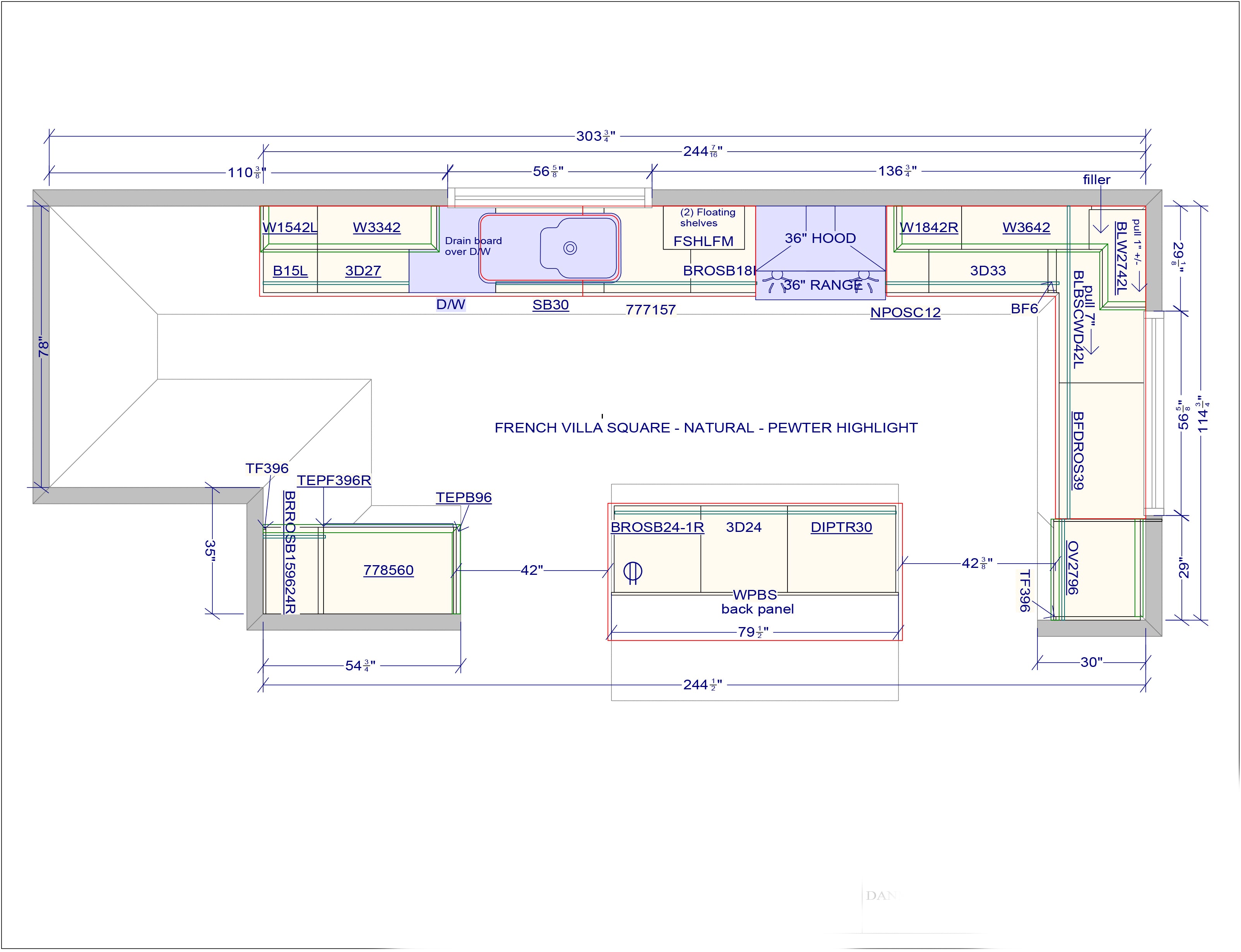Select the SB30 sink base label
The image size is (1241, 952).
pos(551,305)
